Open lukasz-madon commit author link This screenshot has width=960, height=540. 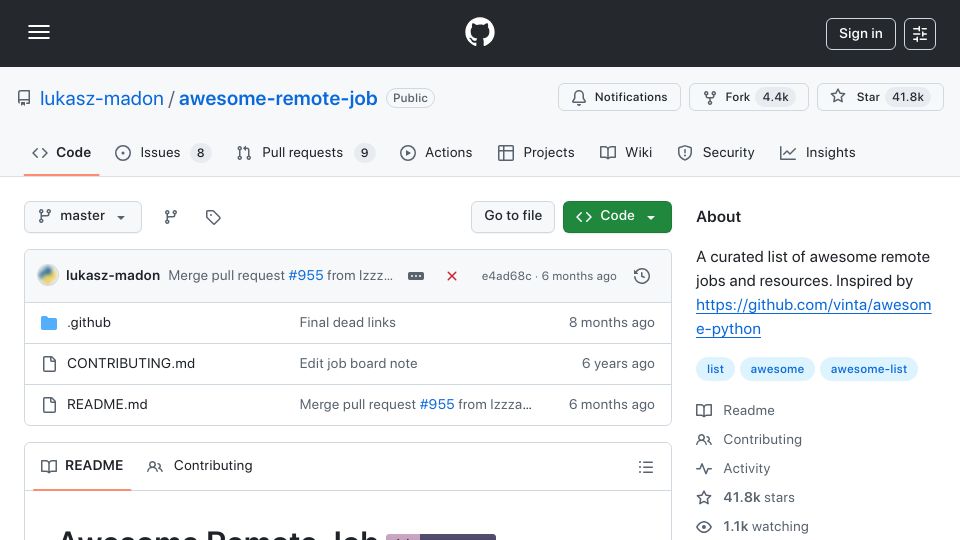113,276
